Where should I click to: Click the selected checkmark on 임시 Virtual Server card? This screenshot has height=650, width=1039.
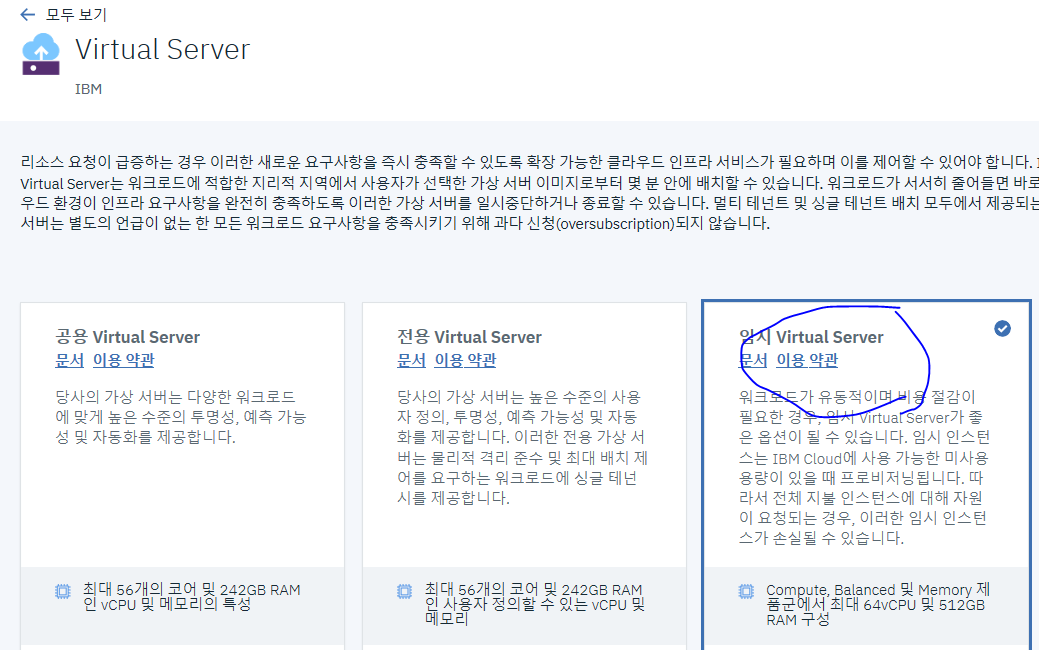pos(1003,328)
